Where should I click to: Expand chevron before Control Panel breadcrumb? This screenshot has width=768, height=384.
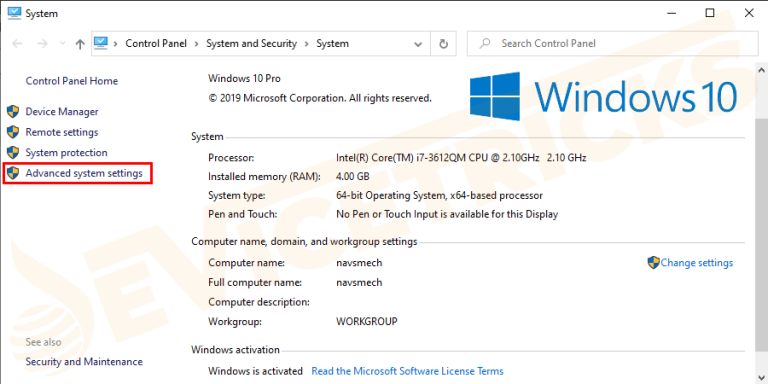[x=116, y=44]
